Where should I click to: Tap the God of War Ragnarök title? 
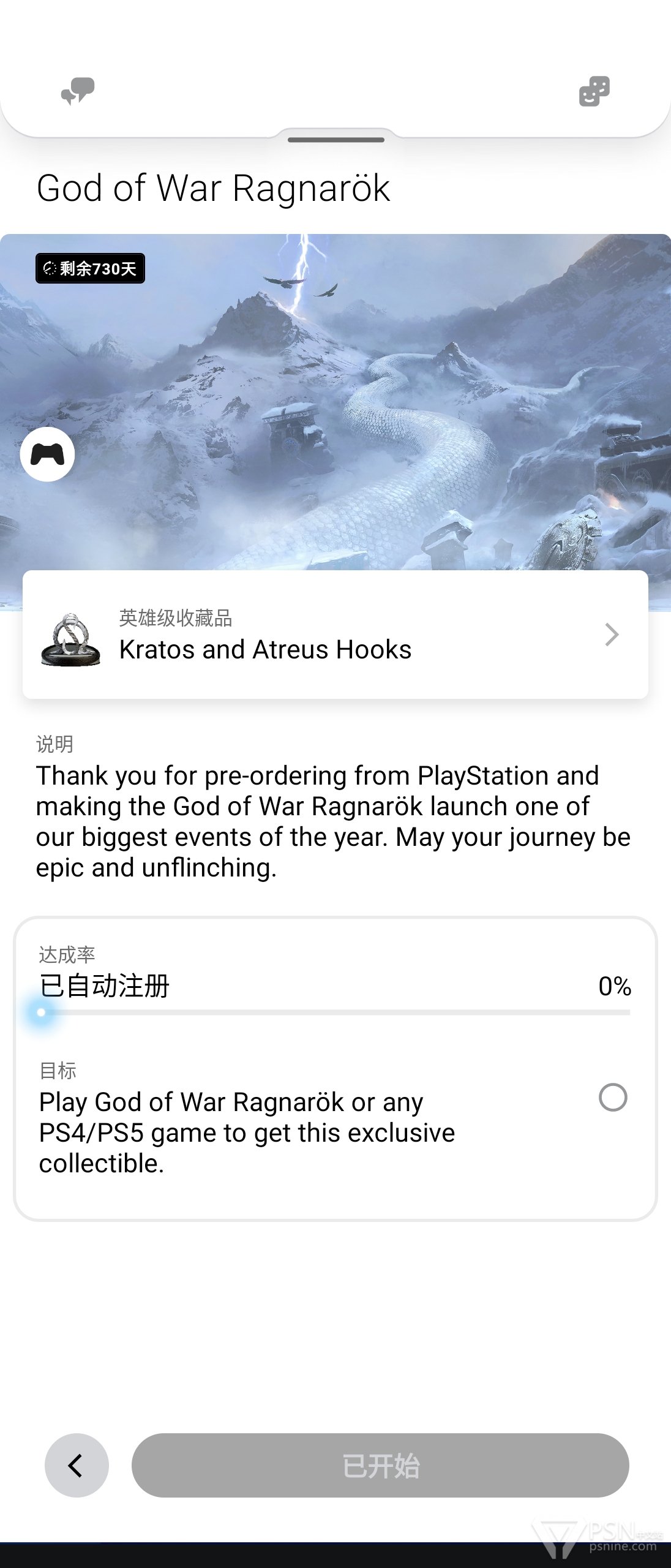tap(213, 188)
